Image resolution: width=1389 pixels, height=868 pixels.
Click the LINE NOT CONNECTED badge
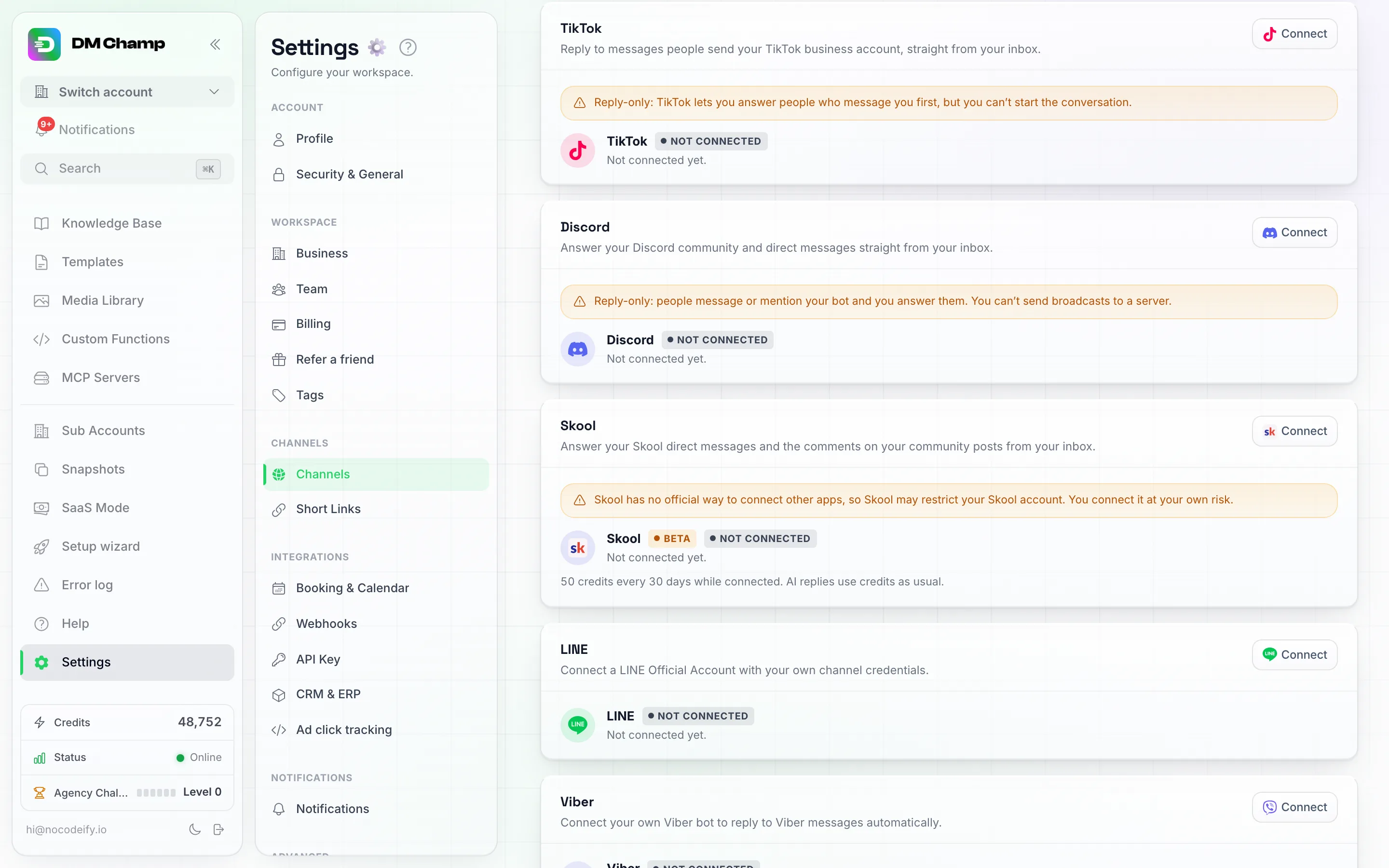pyautogui.click(x=698, y=716)
